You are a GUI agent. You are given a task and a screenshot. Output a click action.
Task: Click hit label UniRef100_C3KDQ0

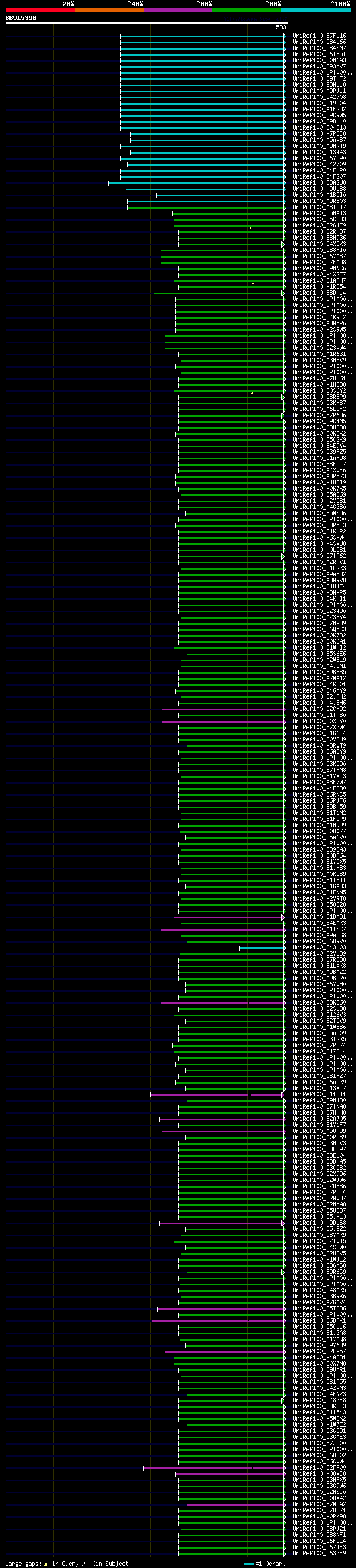pyautogui.click(x=319, y=764)
